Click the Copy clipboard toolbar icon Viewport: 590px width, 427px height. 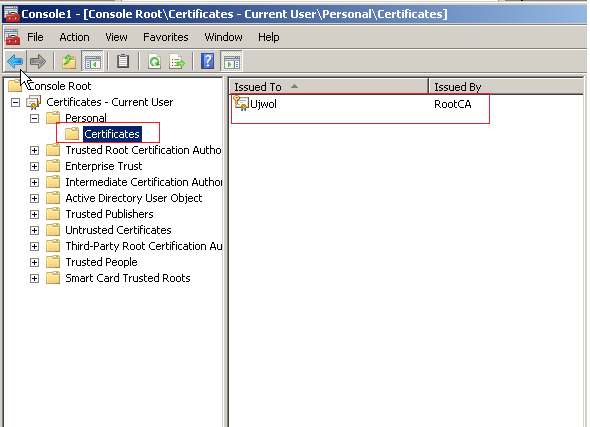tap(123, 61)
